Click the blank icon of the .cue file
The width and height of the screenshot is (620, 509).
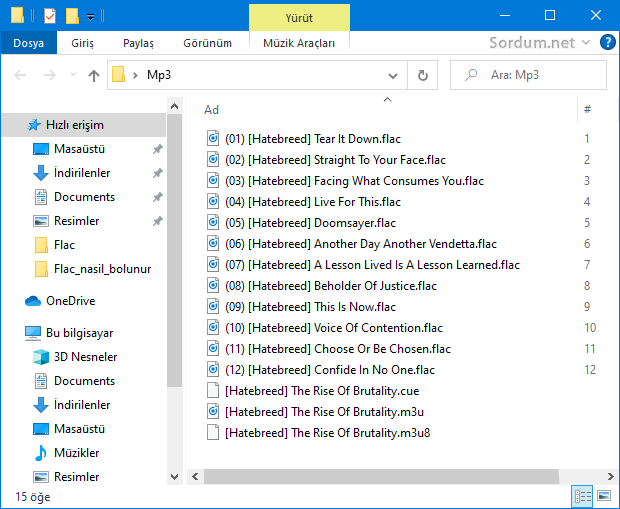[x=213, y=390]
